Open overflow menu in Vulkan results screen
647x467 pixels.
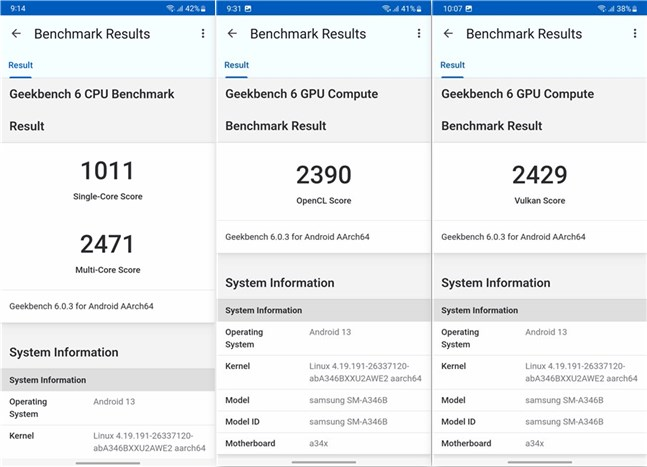pyautogui.click(x=635, y=33)
